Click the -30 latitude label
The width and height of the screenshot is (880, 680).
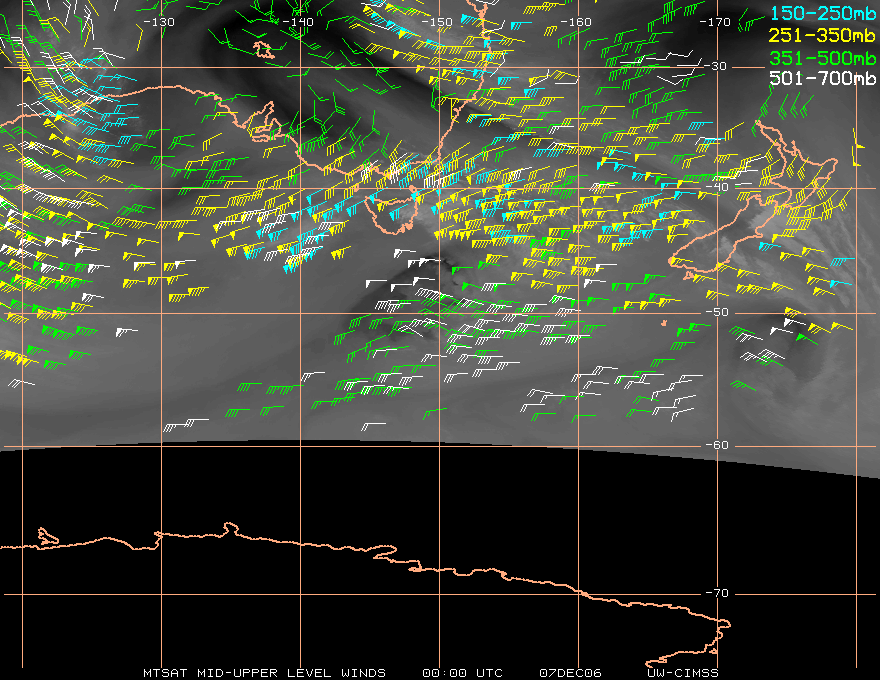[717, 66]
